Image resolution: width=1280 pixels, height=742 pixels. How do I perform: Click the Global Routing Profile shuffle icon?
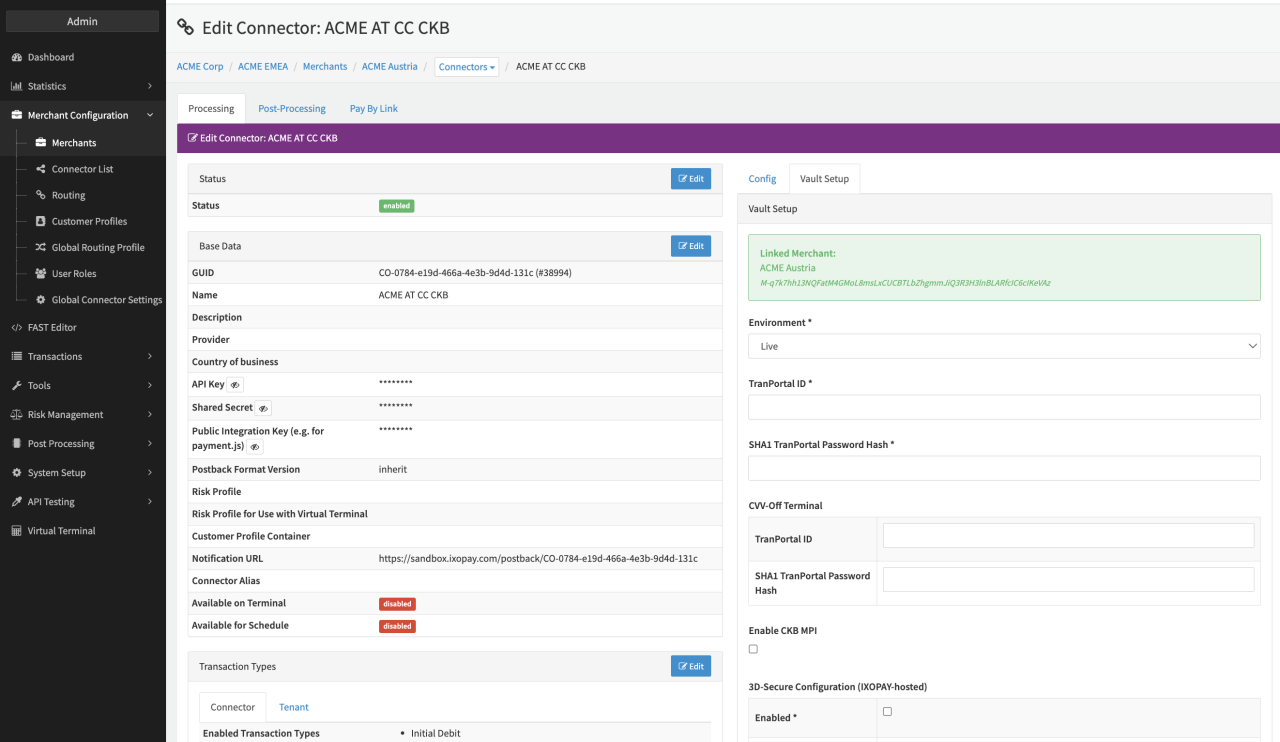coord(41,247)
